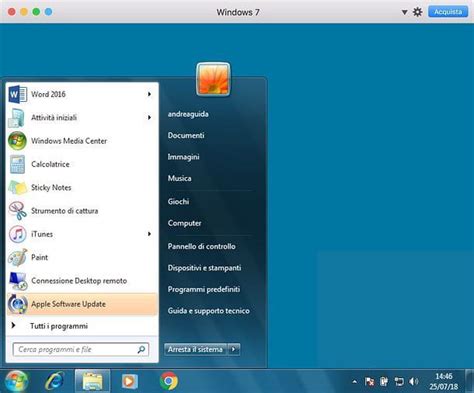Open Musica folder link
This screenshot has height=393, width=474.
tap(180, 178)
